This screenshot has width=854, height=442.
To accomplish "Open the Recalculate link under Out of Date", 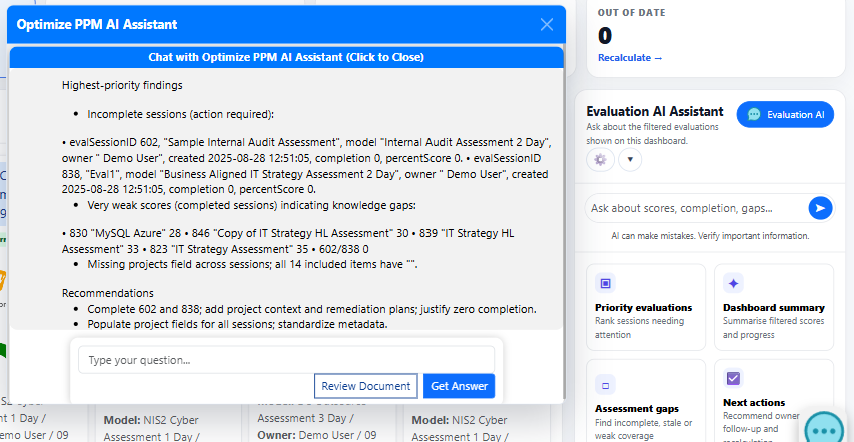I will [x=630, y=58].
